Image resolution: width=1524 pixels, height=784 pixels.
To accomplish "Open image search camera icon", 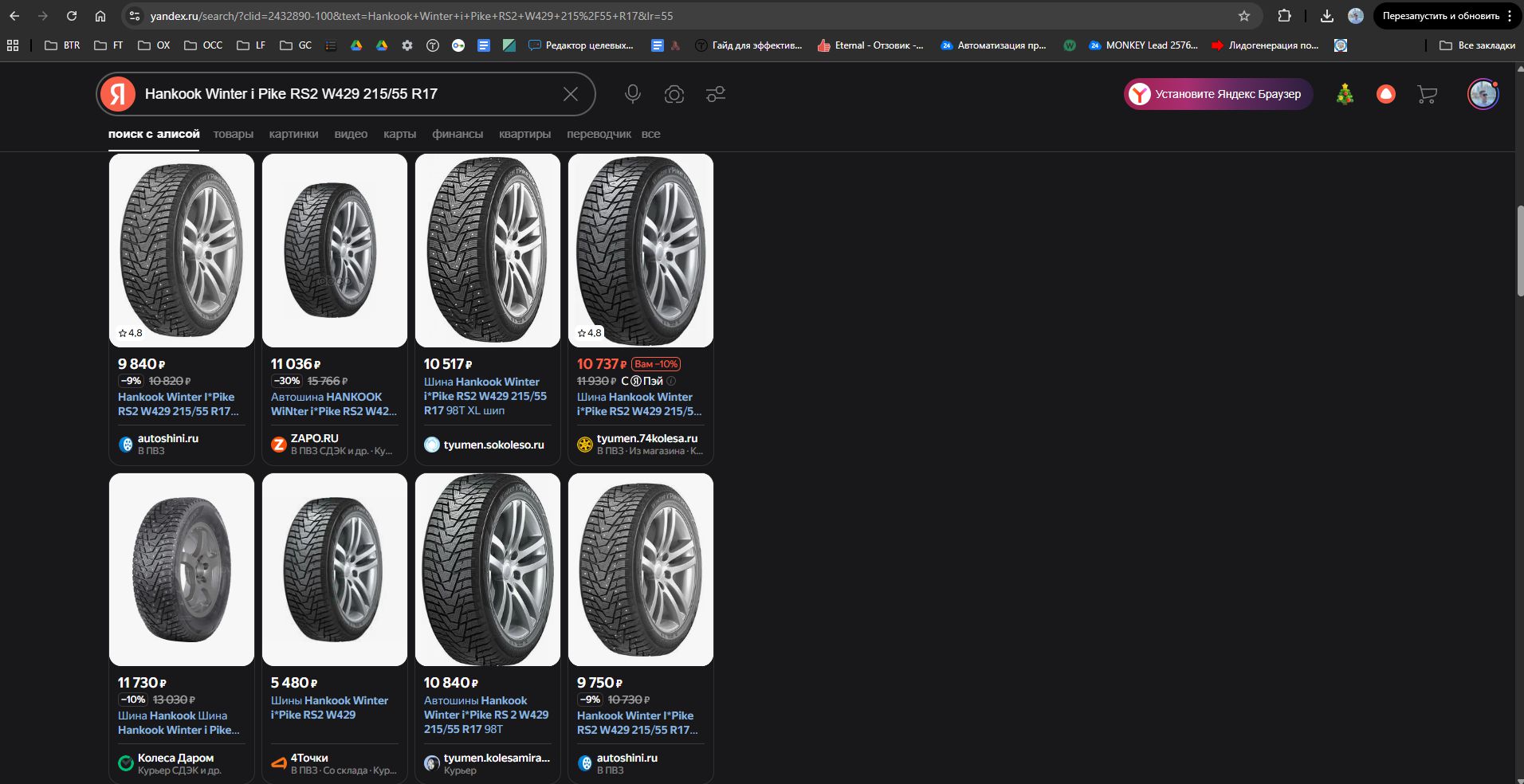I will (x=674, y=94).
